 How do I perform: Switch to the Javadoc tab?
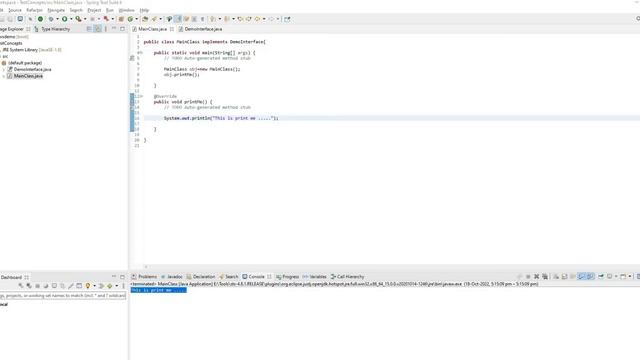[171, 277]
